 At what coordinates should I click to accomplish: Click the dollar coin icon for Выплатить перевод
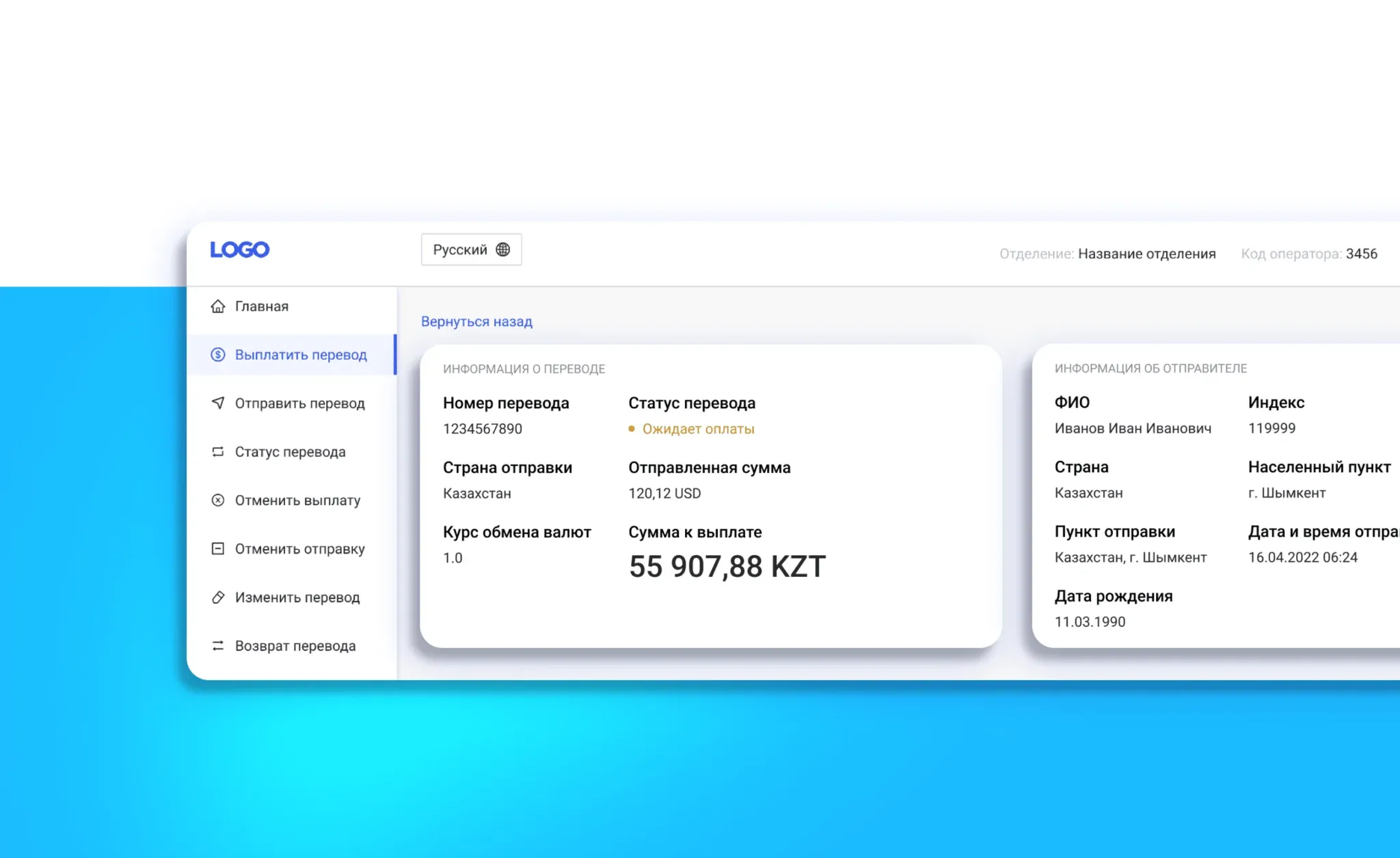217,355
